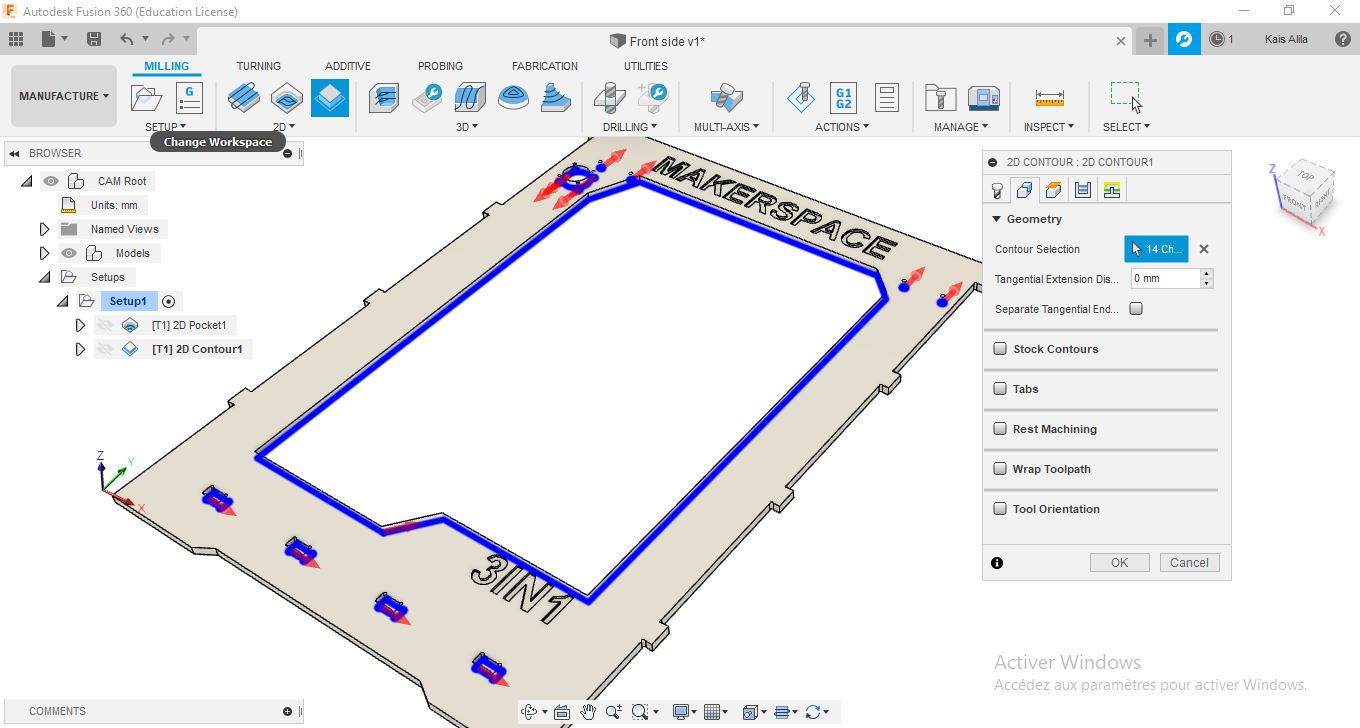Enable the Tabs checkbox
This screenshot has width=1360, height=728.
point(1000,389)
